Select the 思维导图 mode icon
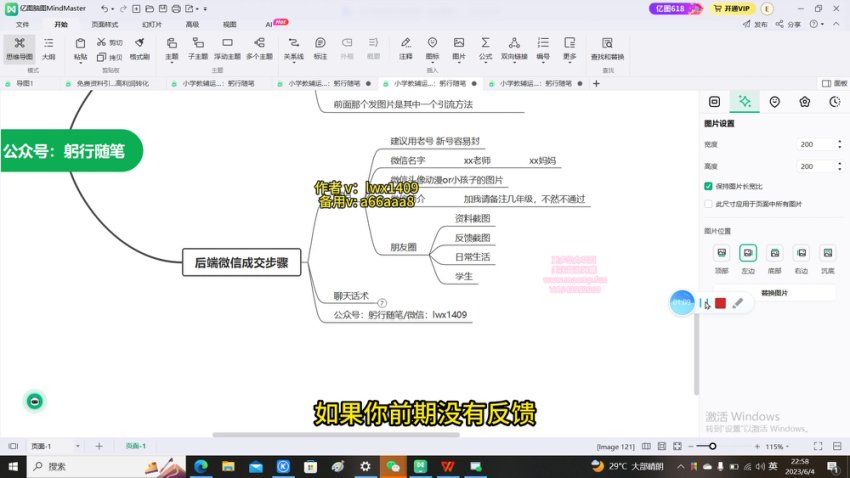Image resolution: width=850 pixels, height=478 pixels. coord(19,47)
